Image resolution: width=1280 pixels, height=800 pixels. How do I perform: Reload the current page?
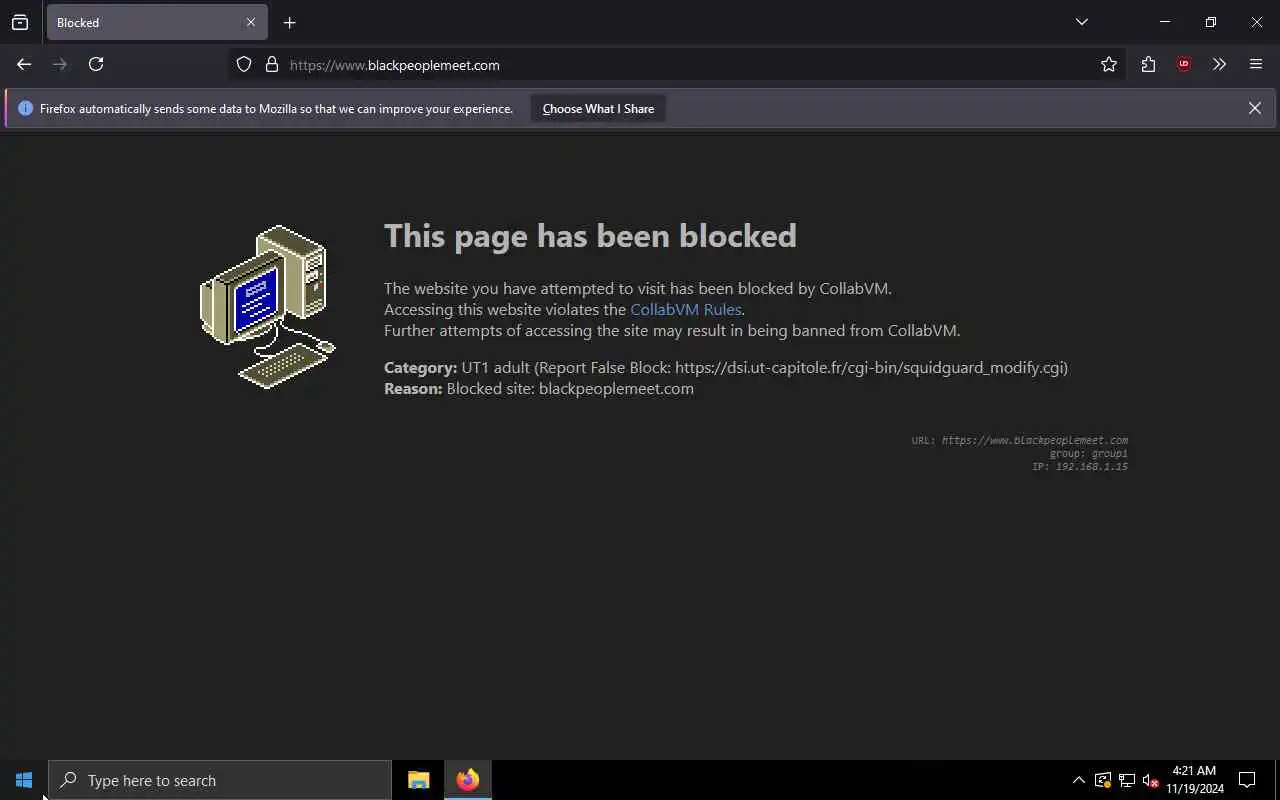tap(96, 64)
